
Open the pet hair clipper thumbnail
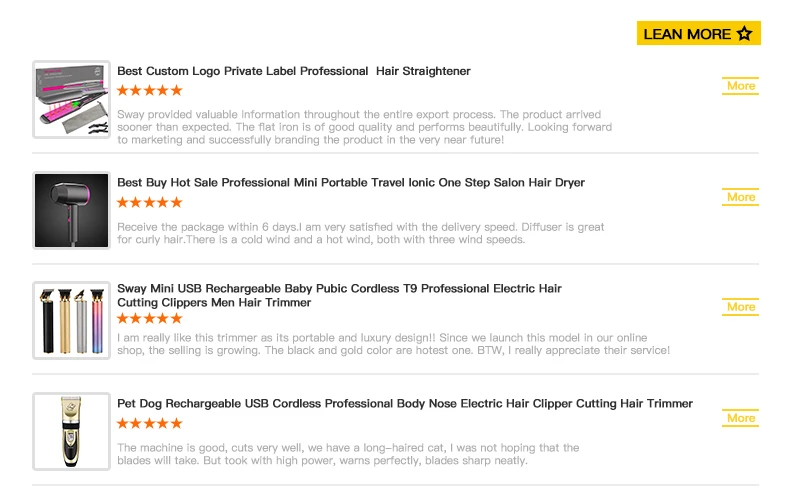click(x=71, y=431)
